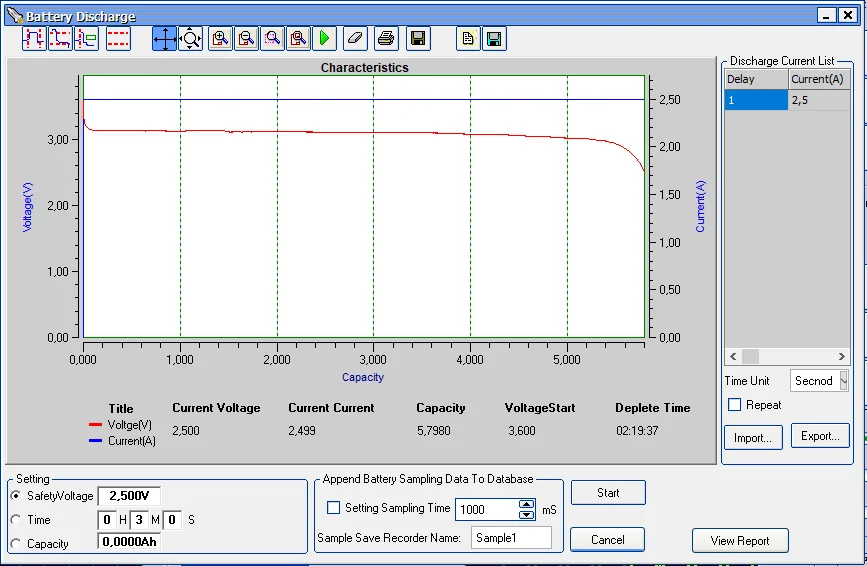This screenshot has height=566, width=867.
Task: Click the Sample Save Recorder Name field
Action: click(x=511, y=538)
